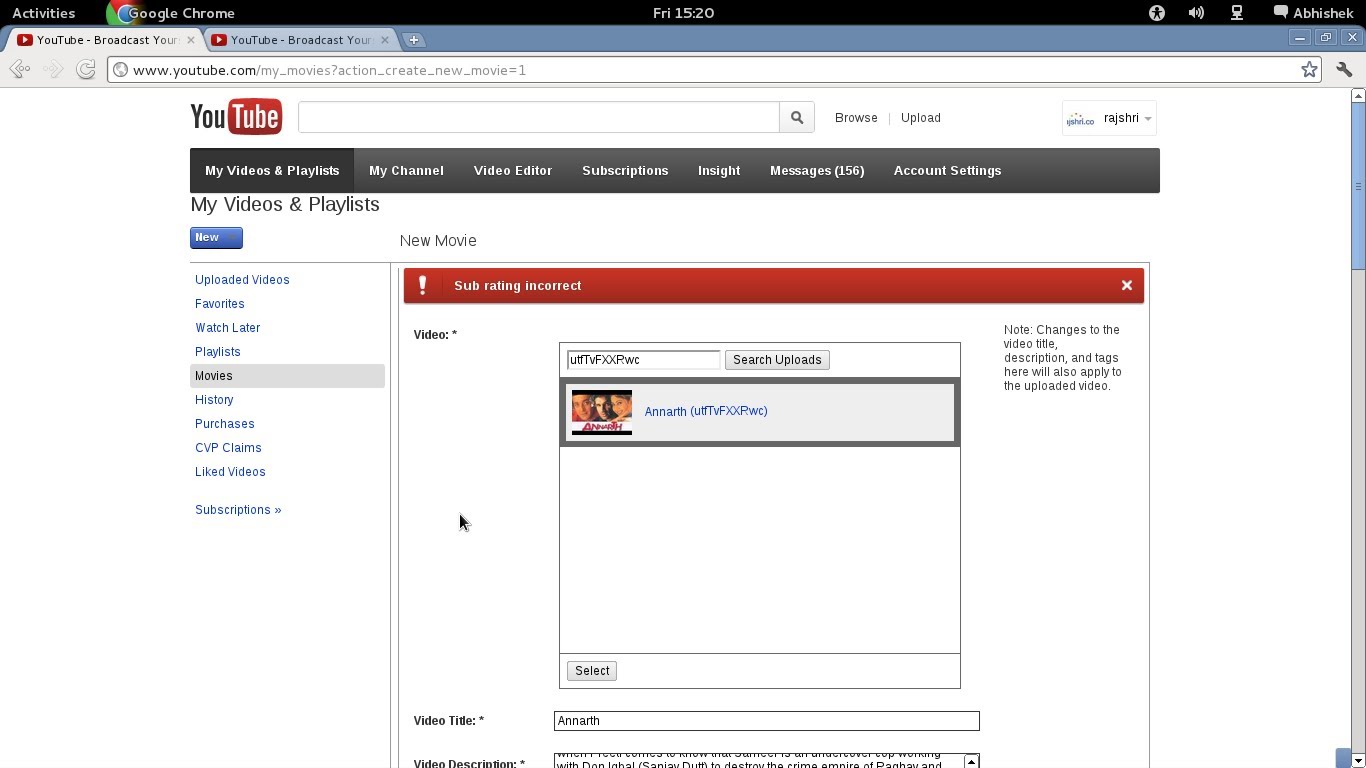Click the Video Description text area

tap(758, 761)
